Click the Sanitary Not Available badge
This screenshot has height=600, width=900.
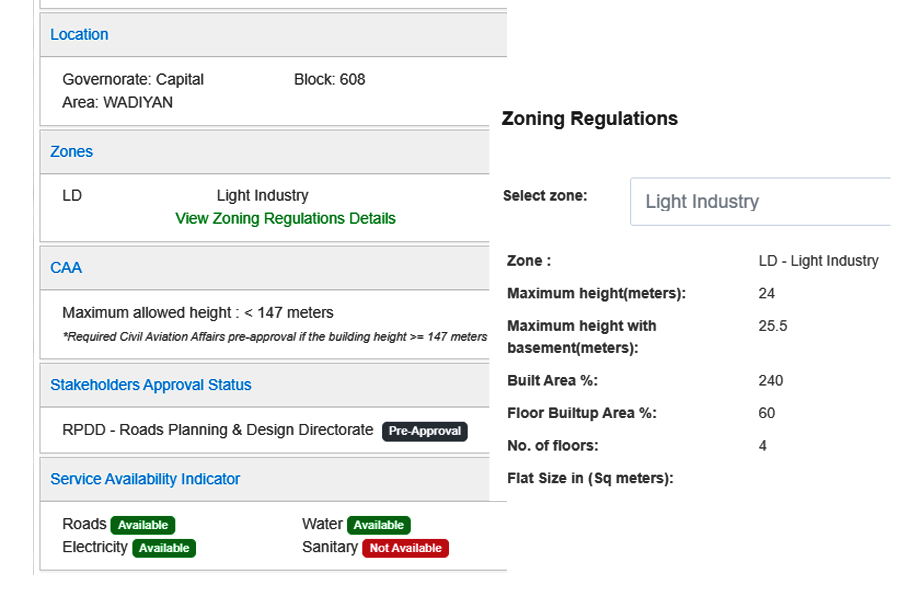tap(405, 548)
